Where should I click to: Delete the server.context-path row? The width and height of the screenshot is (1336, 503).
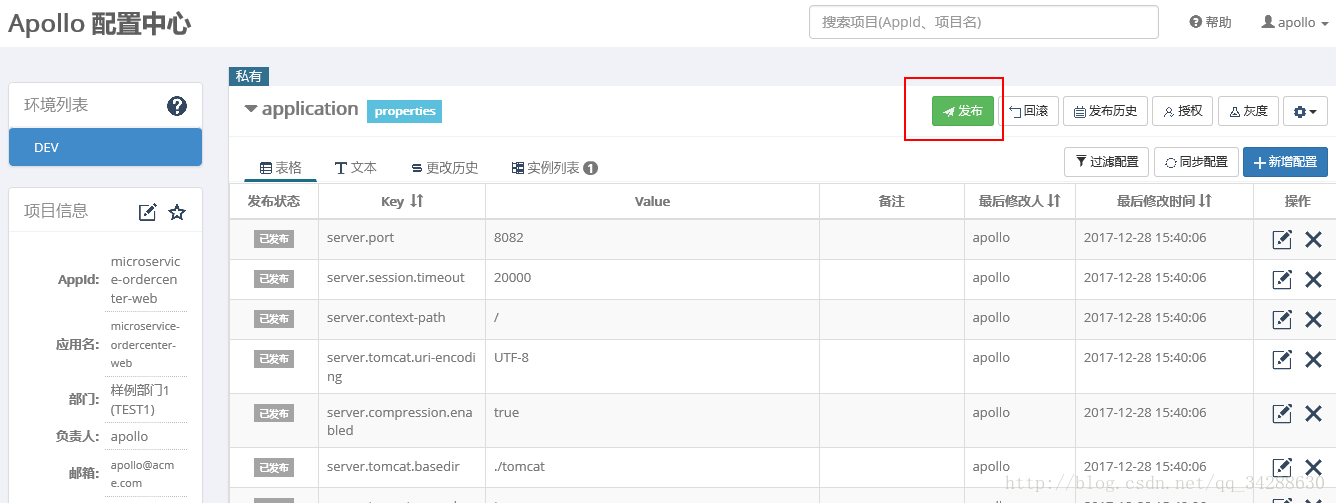tap(1313, 319)
